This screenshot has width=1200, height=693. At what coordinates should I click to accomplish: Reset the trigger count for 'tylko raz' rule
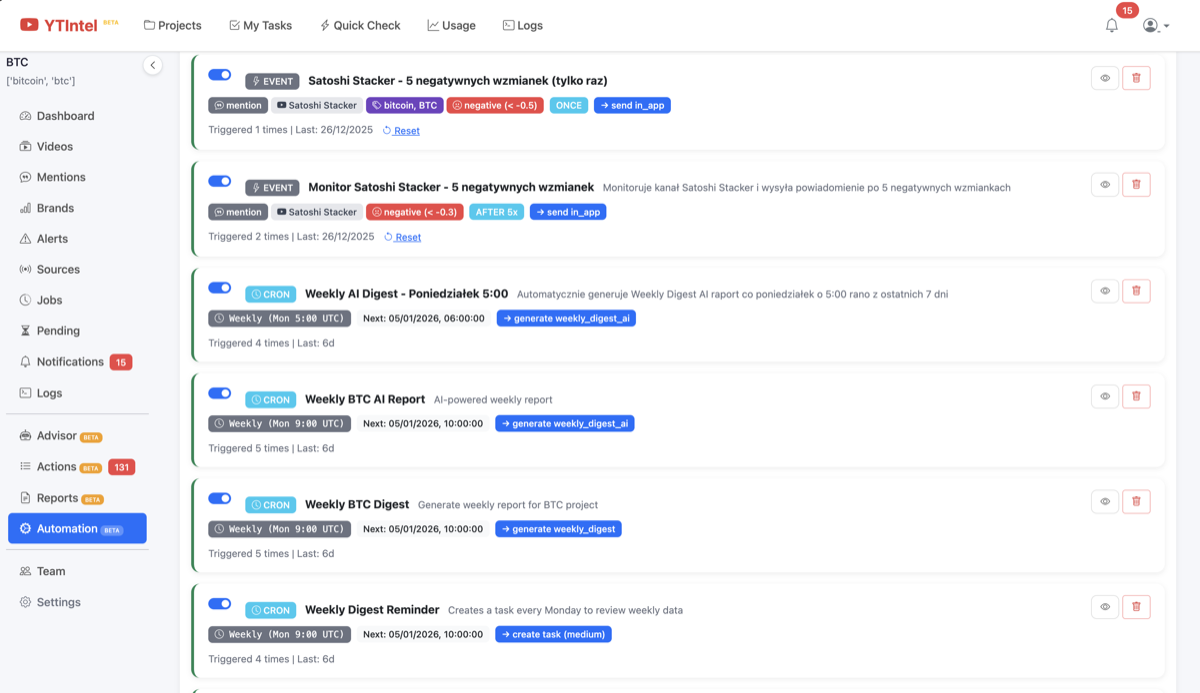coord(405,131)
